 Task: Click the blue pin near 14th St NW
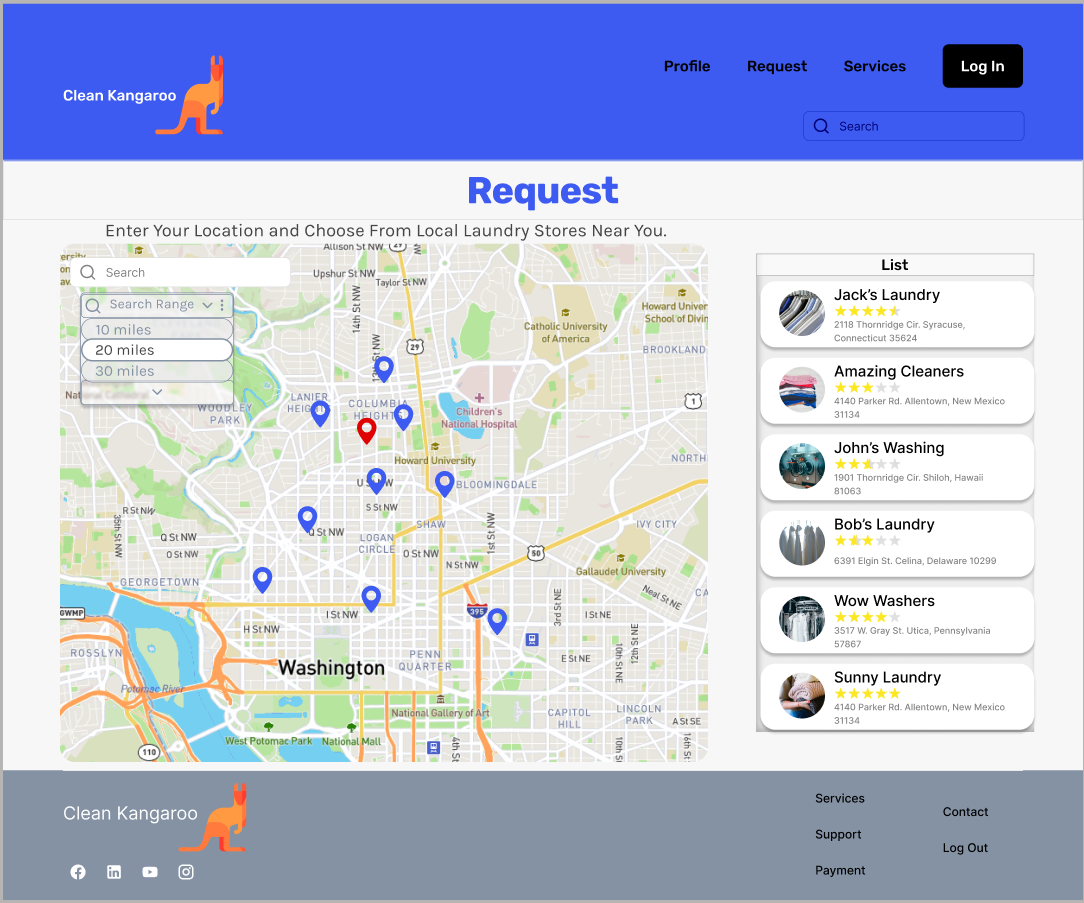click(x=384, y=369)
